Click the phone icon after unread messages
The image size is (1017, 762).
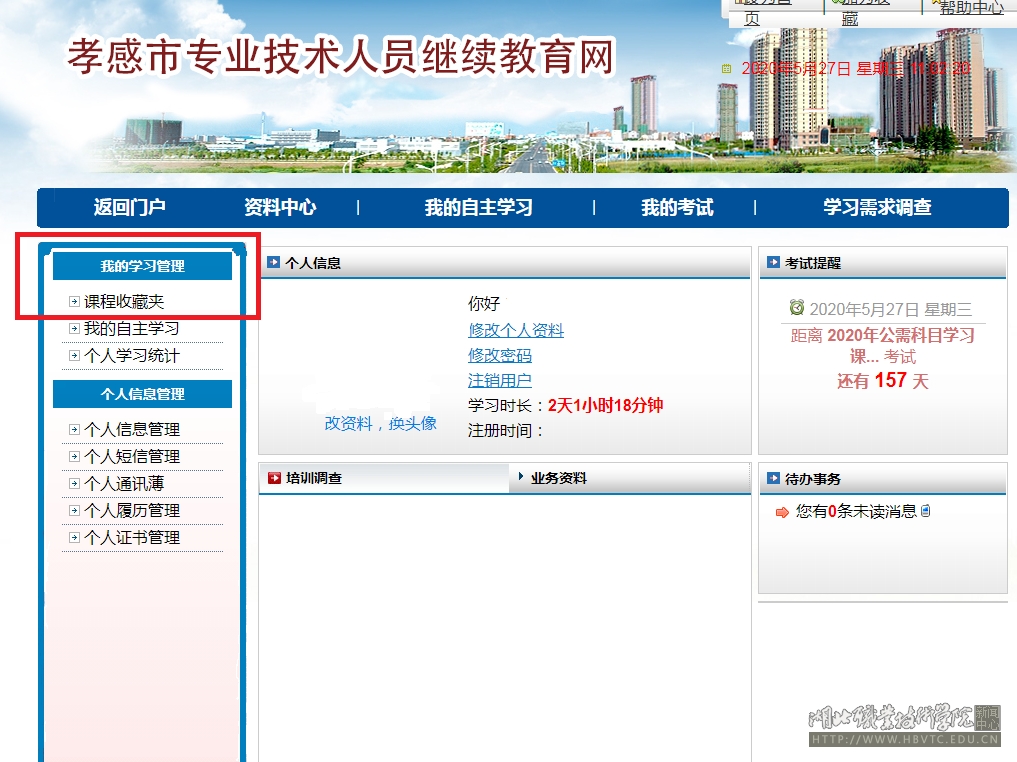[926, 511]
